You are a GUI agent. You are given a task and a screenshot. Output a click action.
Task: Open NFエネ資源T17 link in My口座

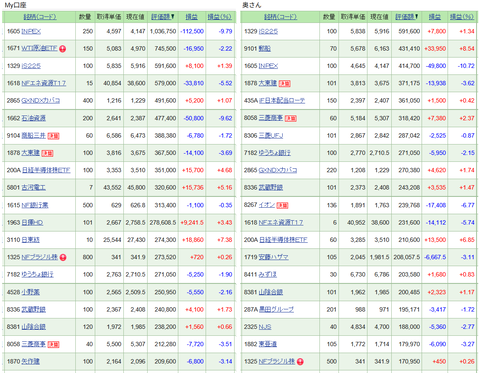[44, 83]
